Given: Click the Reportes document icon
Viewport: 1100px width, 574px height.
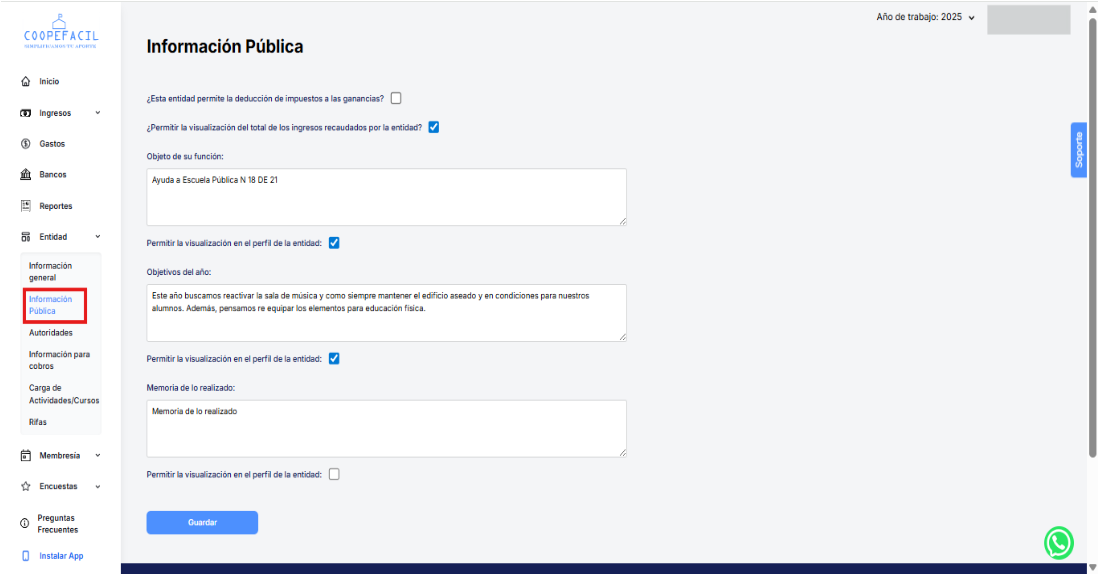Looking at the screenshot, I should point(25,206).
